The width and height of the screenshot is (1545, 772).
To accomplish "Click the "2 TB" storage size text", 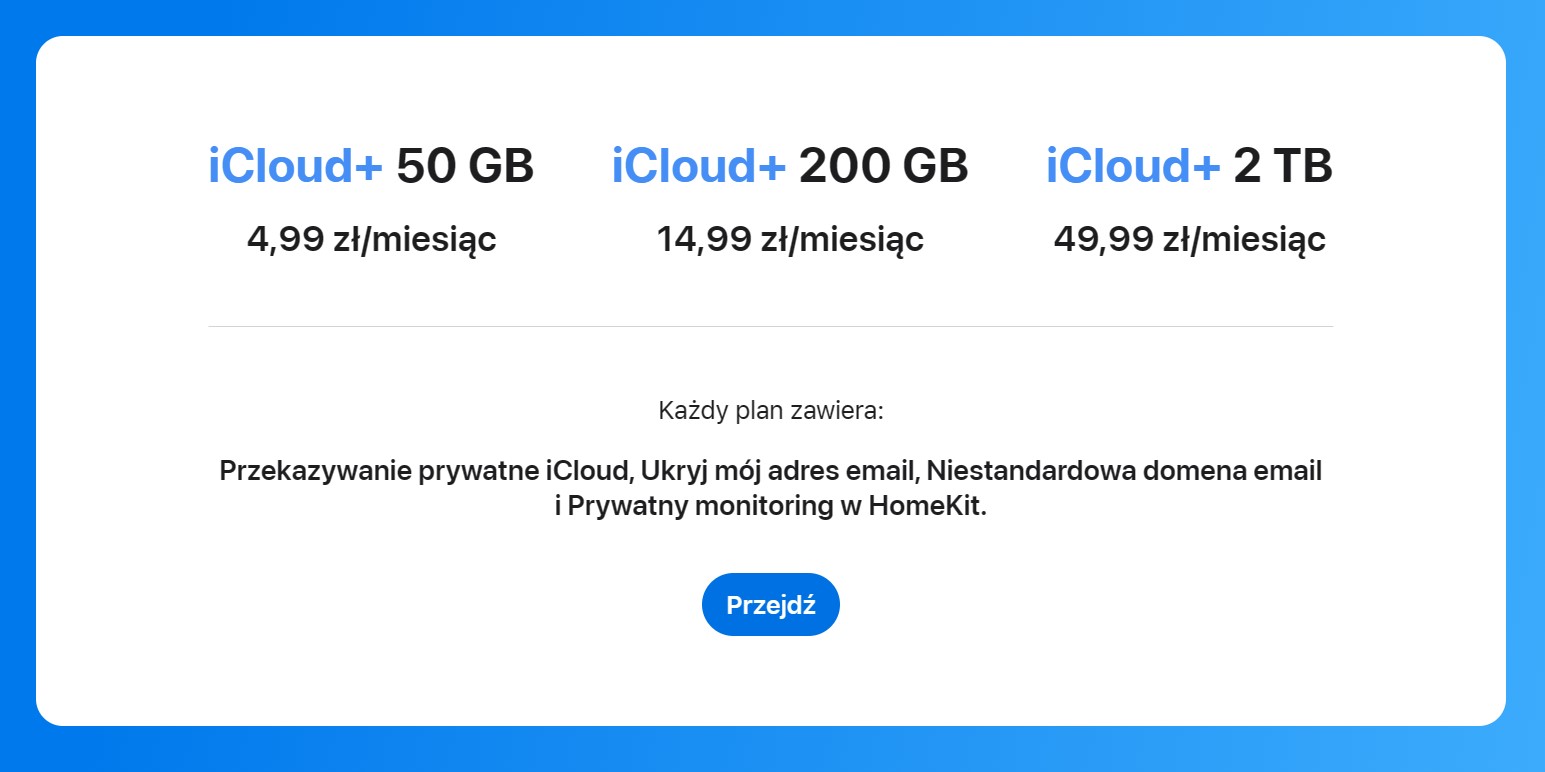I will pyautogui.click(x=1283, y=166).
